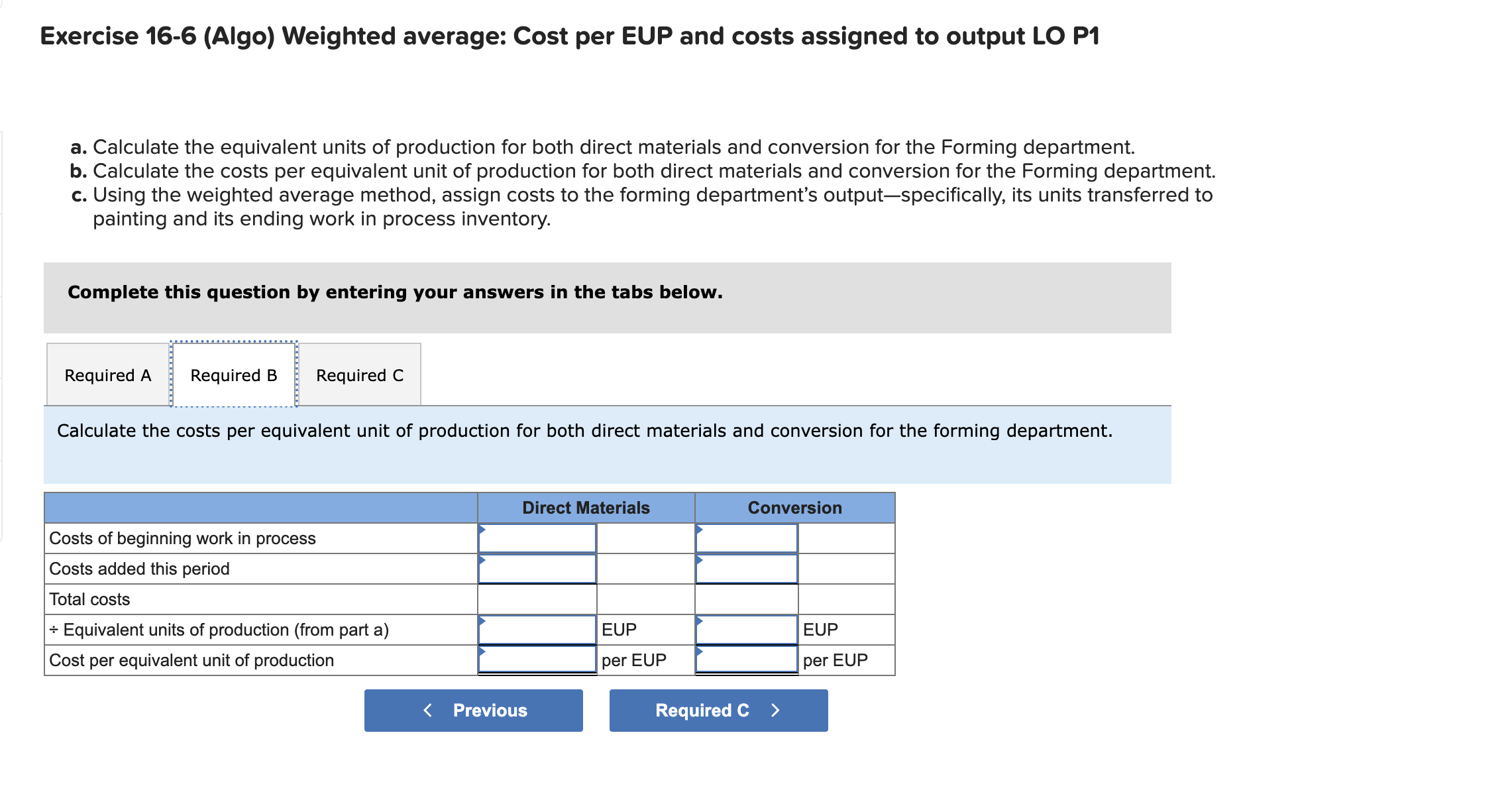Click the Previous navigation button

pos(474,711)
